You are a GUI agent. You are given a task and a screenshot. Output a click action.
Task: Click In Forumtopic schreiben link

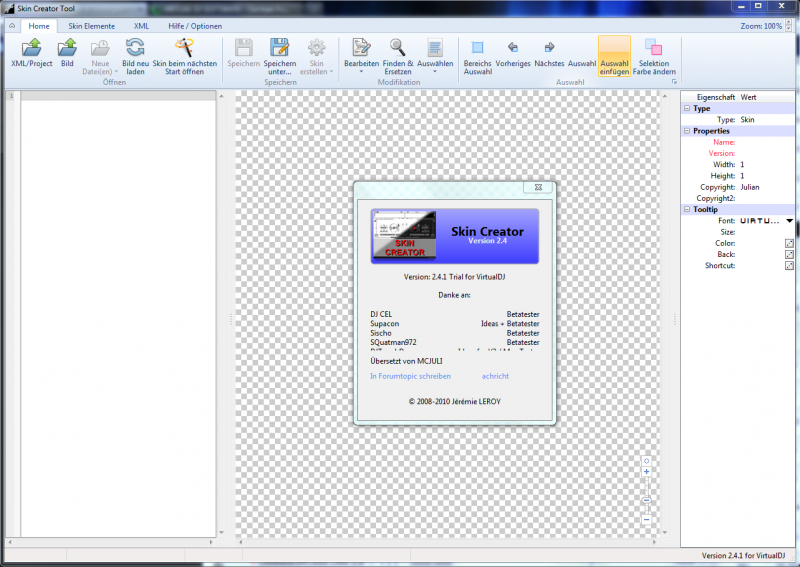(410, 376)
